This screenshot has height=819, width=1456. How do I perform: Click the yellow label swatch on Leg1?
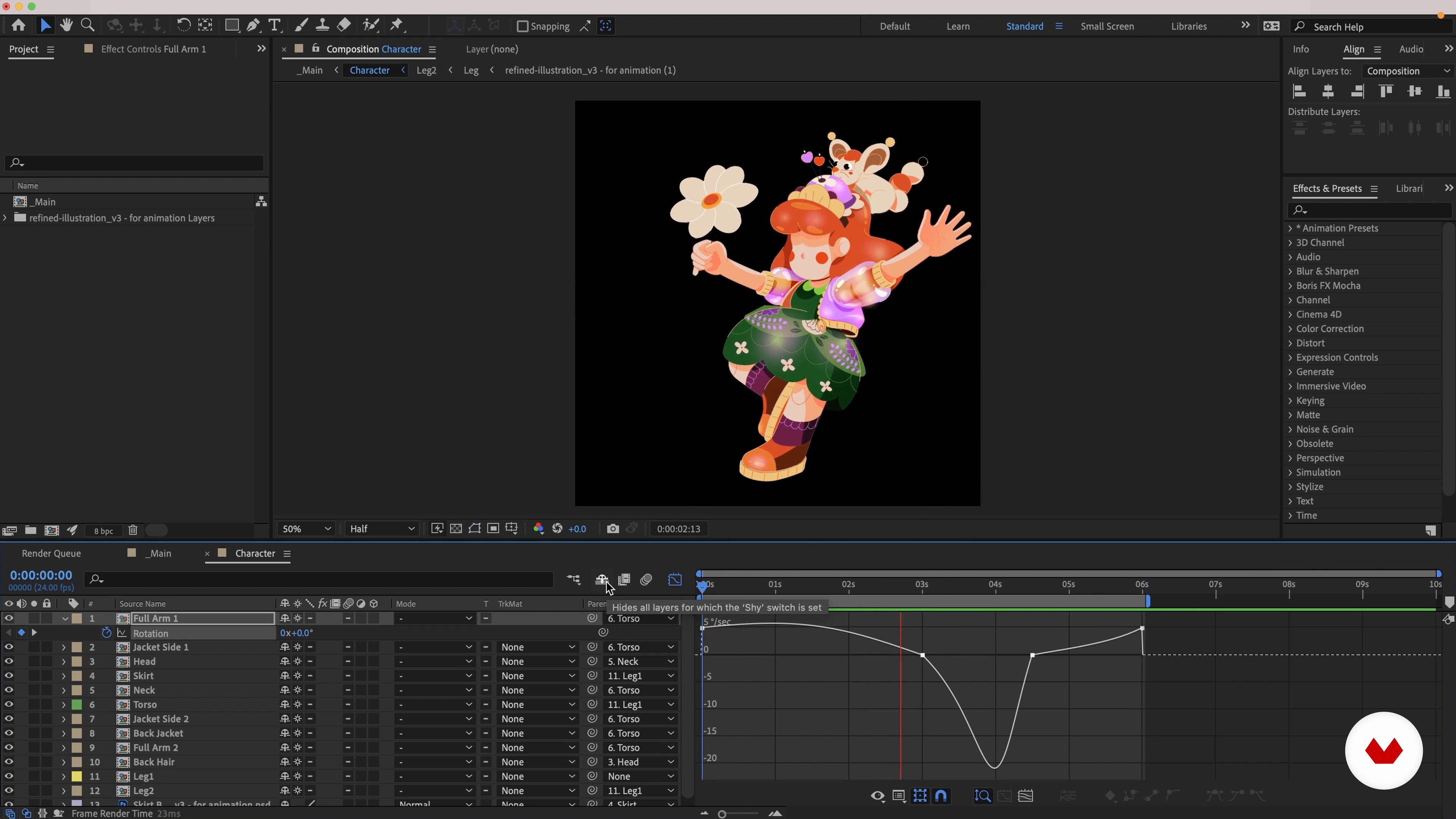(x=76, y=777)
